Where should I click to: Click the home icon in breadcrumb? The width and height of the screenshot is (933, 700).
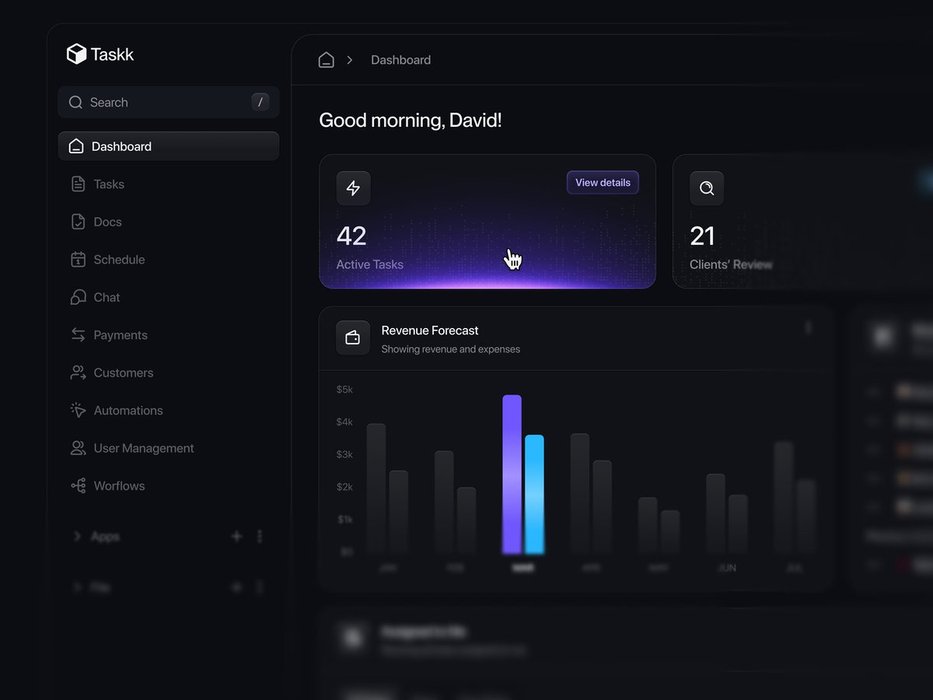[326, 60]
